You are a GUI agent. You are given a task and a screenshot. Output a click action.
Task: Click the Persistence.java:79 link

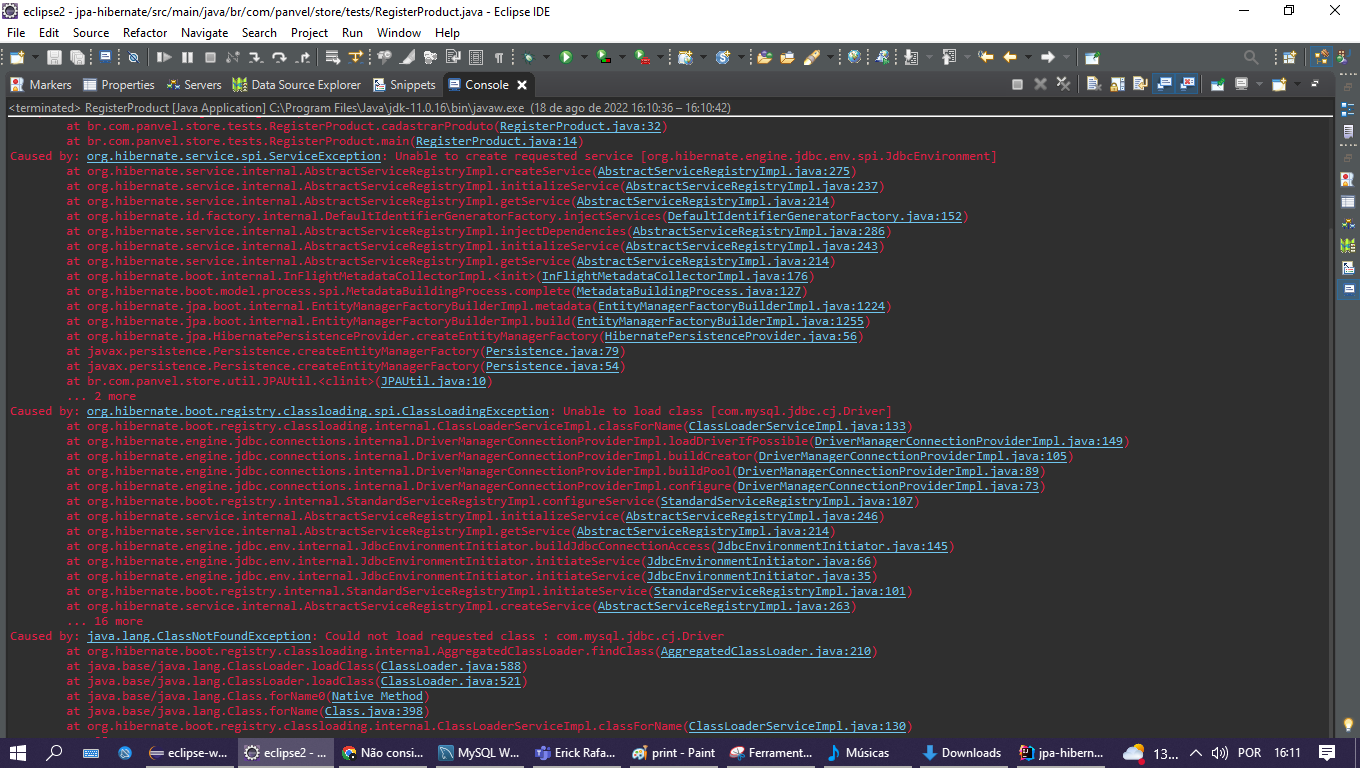tap(551, 351)
